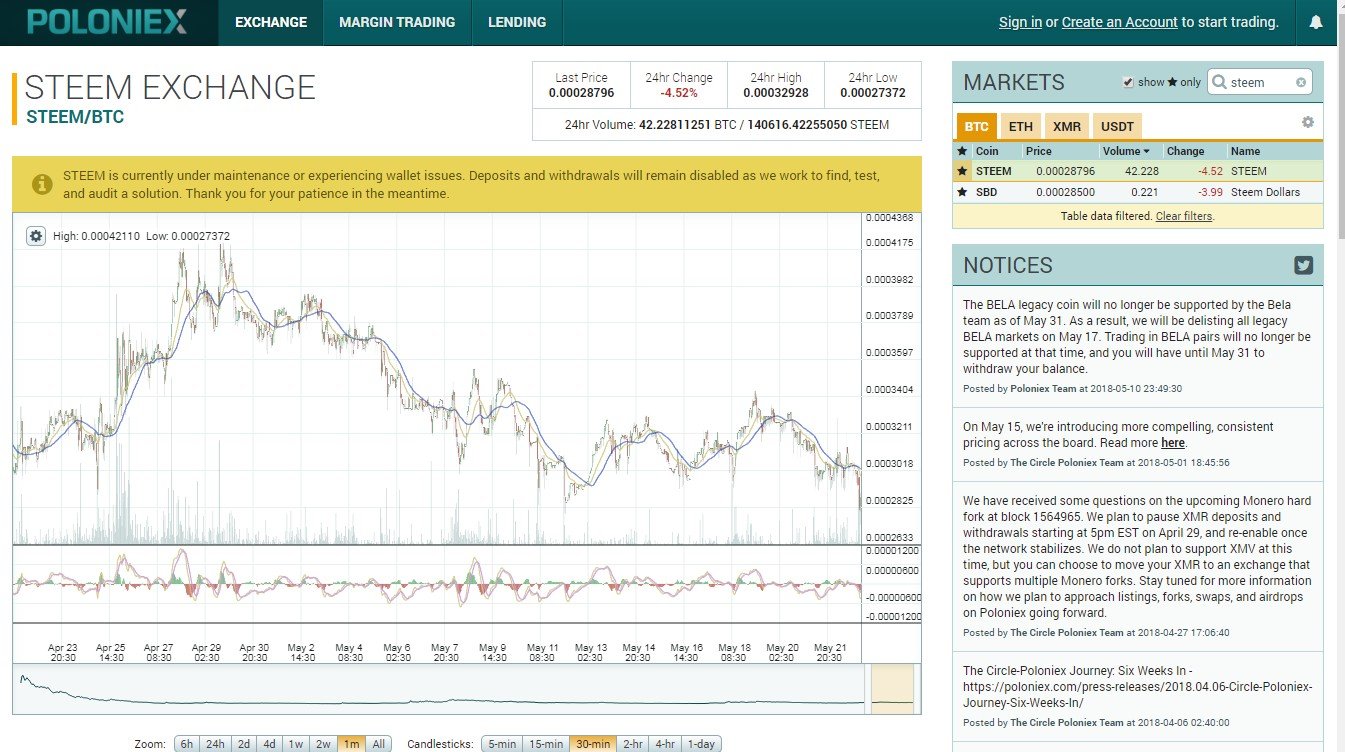
Task: Sort markets by Name column
Action: pyautogui.click(x=1245, y=151)
